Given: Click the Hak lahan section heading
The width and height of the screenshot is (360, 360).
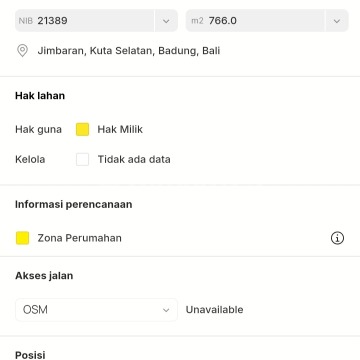Looking at the screenshot, I should coord(40,96).
